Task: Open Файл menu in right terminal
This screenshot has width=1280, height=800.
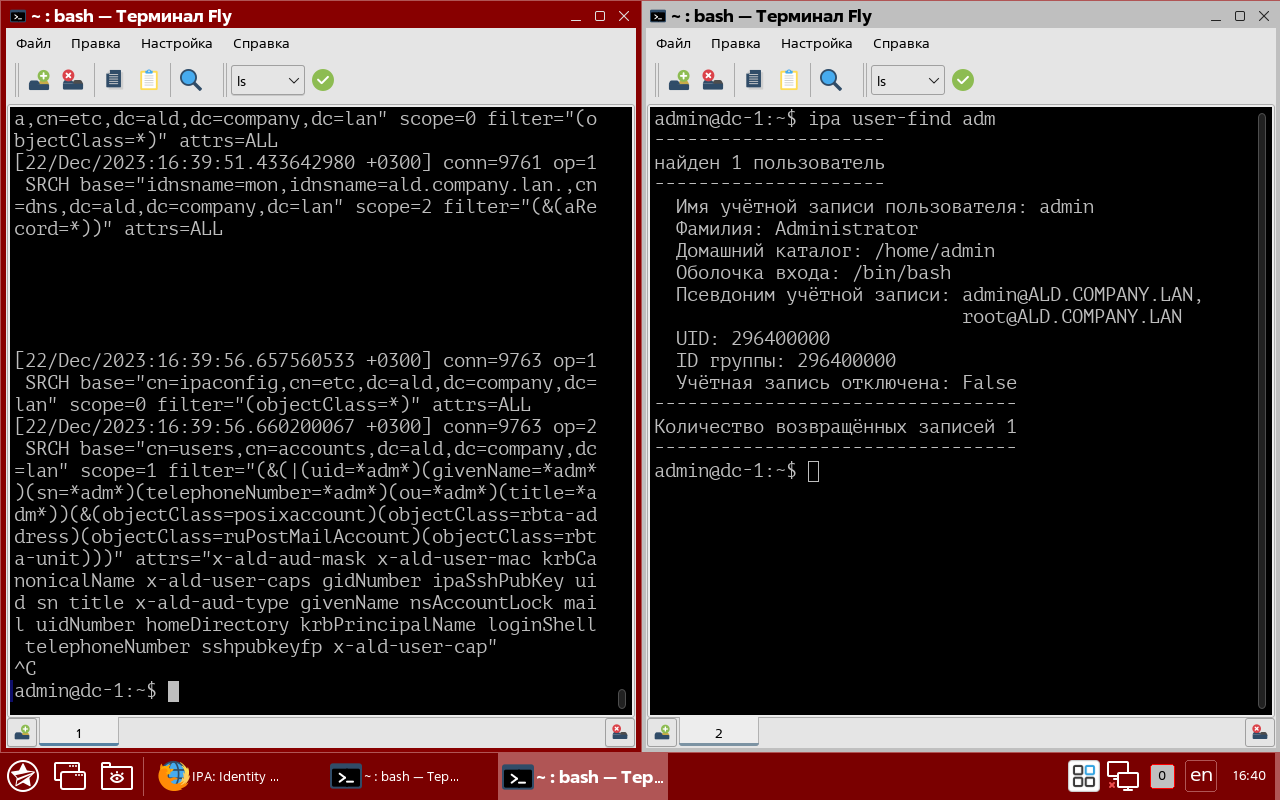Action: coord(673,44)
